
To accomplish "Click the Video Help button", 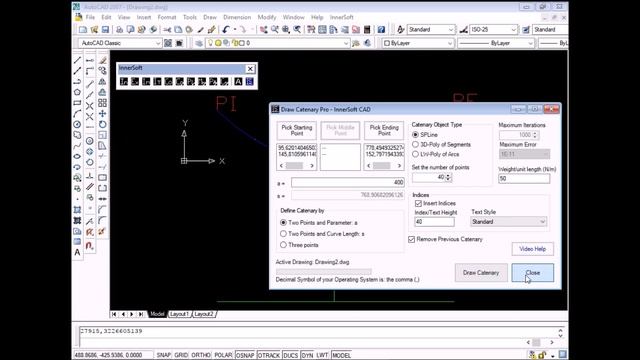I will click(x=533, y=249).
